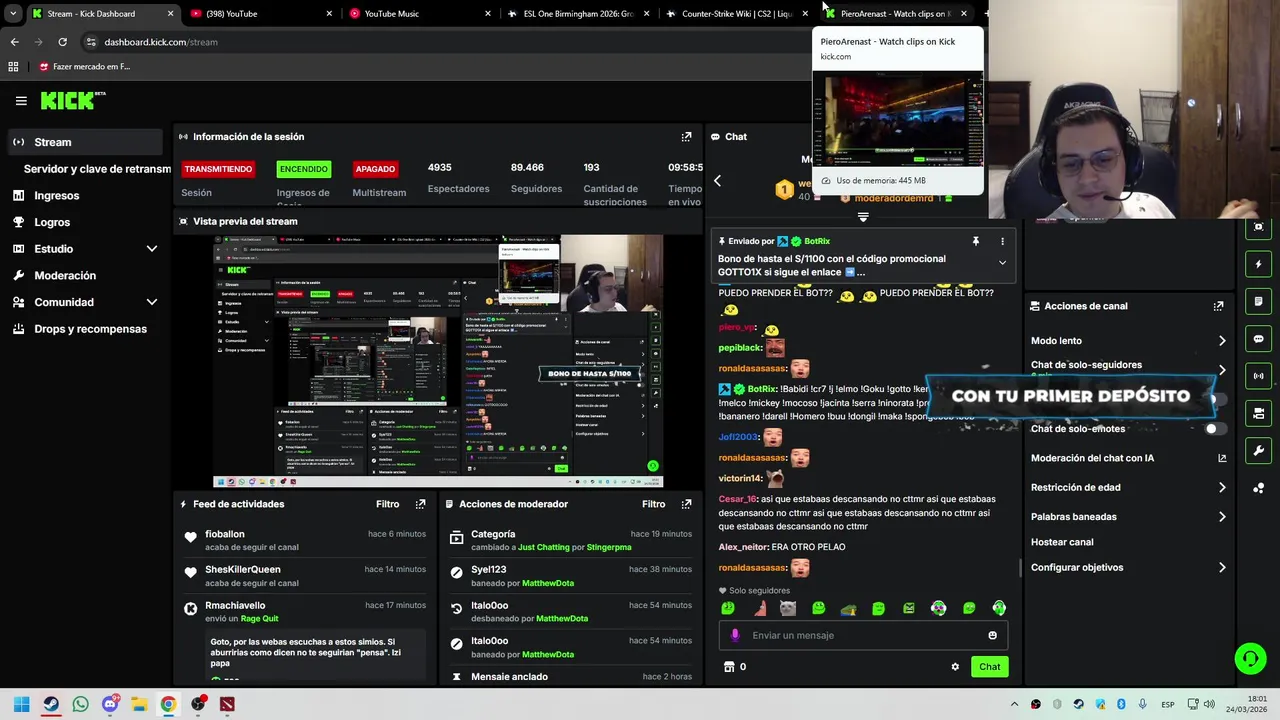
Task: Click the document icon in right sidebar
Action: point(1258,301)
